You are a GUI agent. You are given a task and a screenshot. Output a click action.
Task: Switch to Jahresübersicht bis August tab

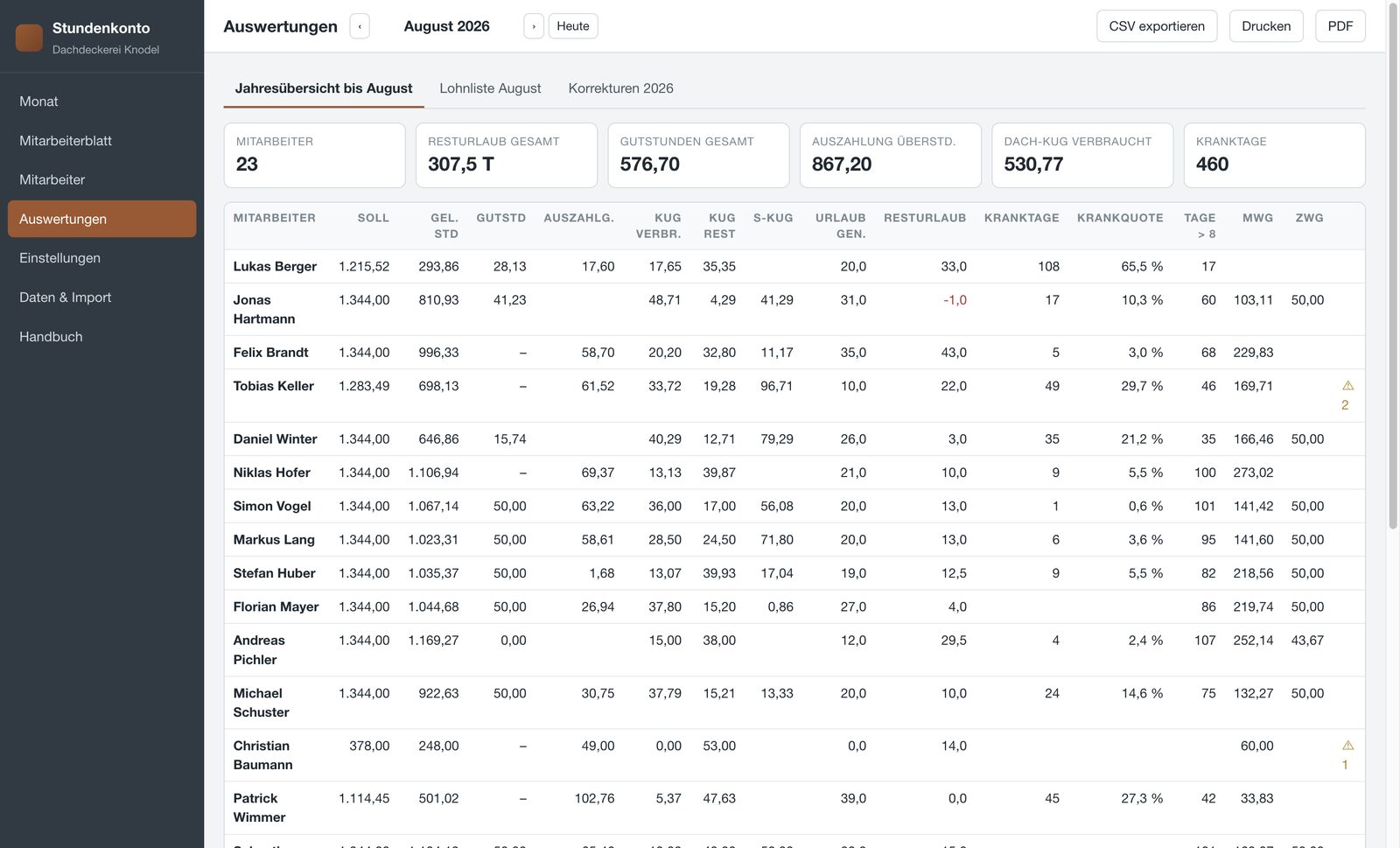tap(324, 88)
